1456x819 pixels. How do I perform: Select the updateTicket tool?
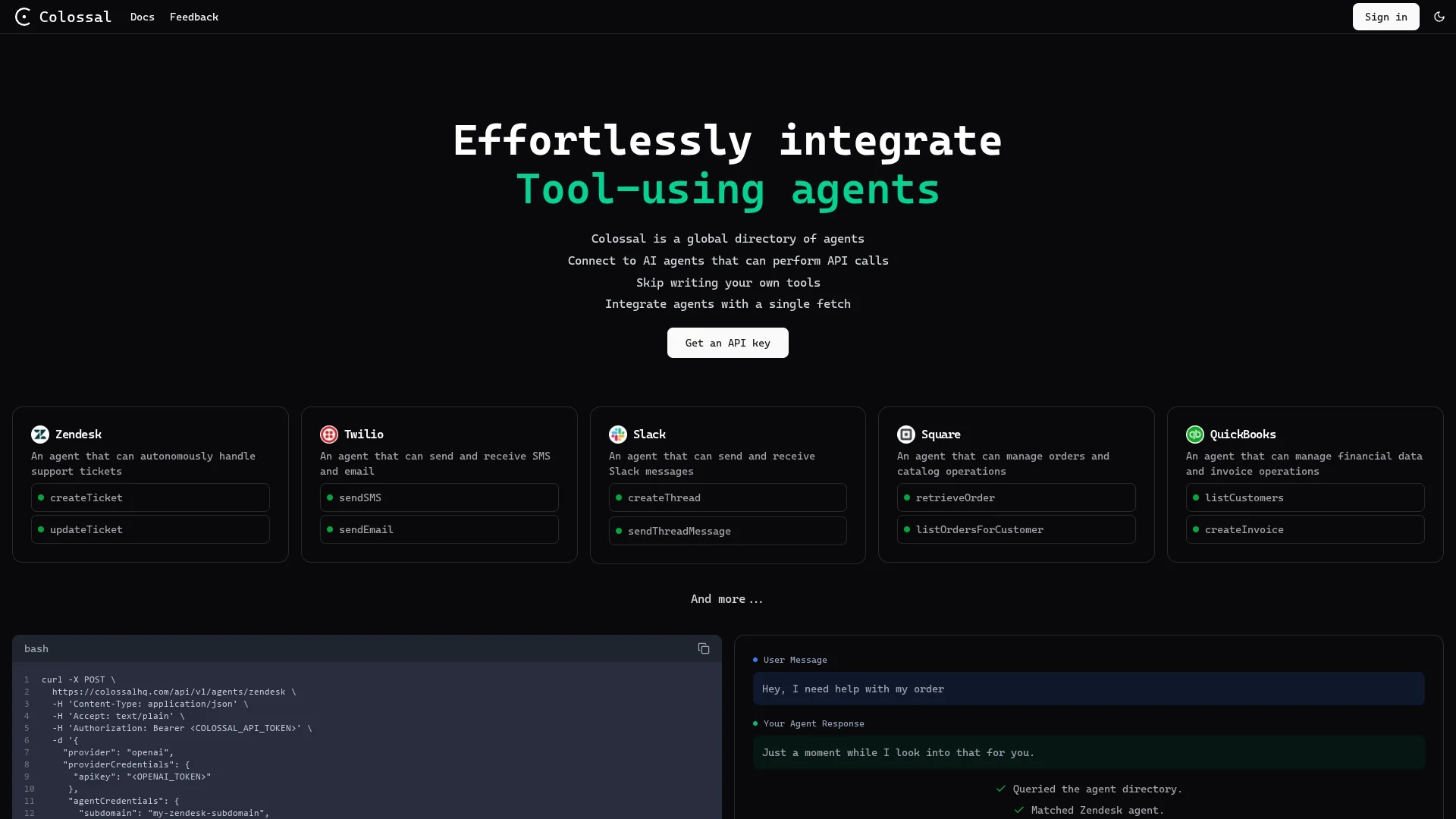pos(150,529)
